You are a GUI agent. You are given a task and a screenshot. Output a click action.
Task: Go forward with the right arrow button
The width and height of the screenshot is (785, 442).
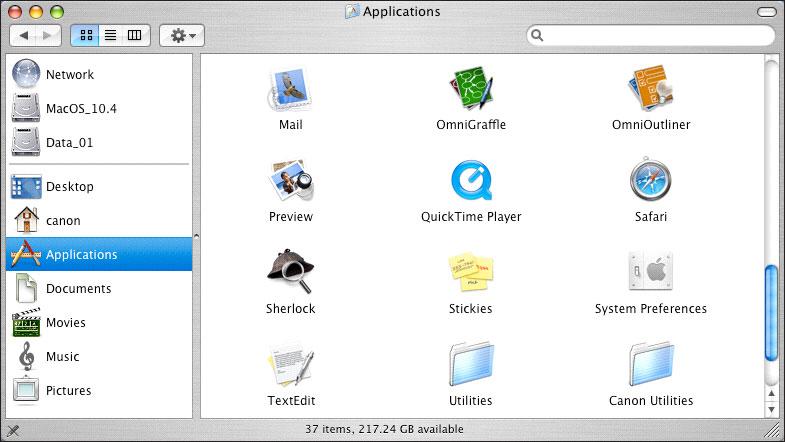[x=48, y=35]
